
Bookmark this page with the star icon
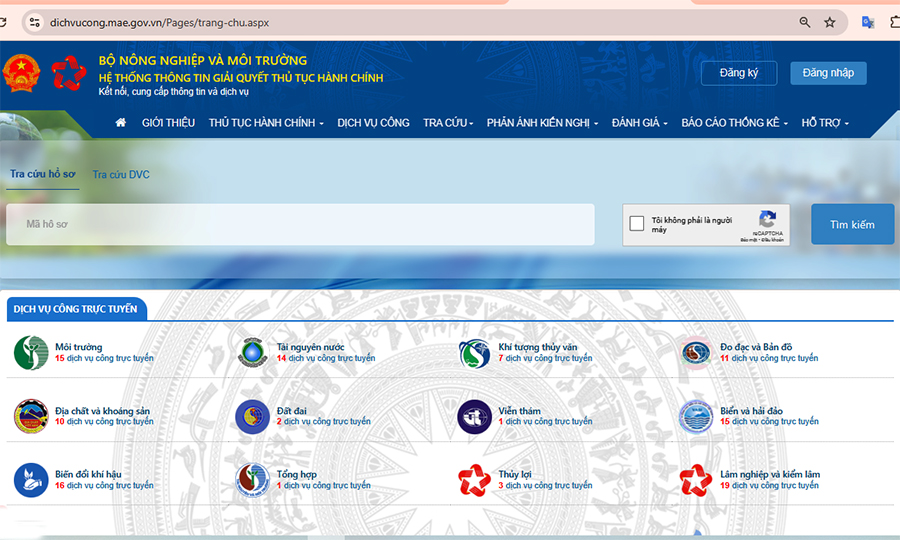pos(830,22)
